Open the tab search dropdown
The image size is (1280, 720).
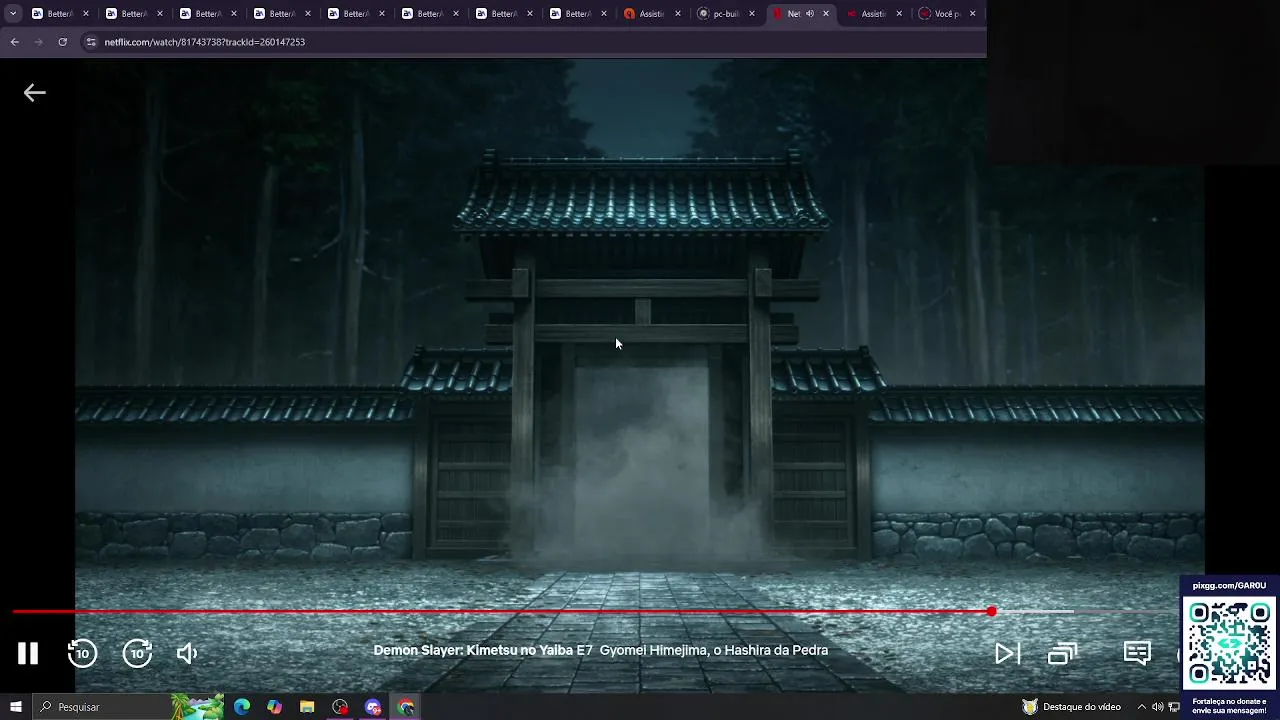pyautogui.click(x=13, y=14)
